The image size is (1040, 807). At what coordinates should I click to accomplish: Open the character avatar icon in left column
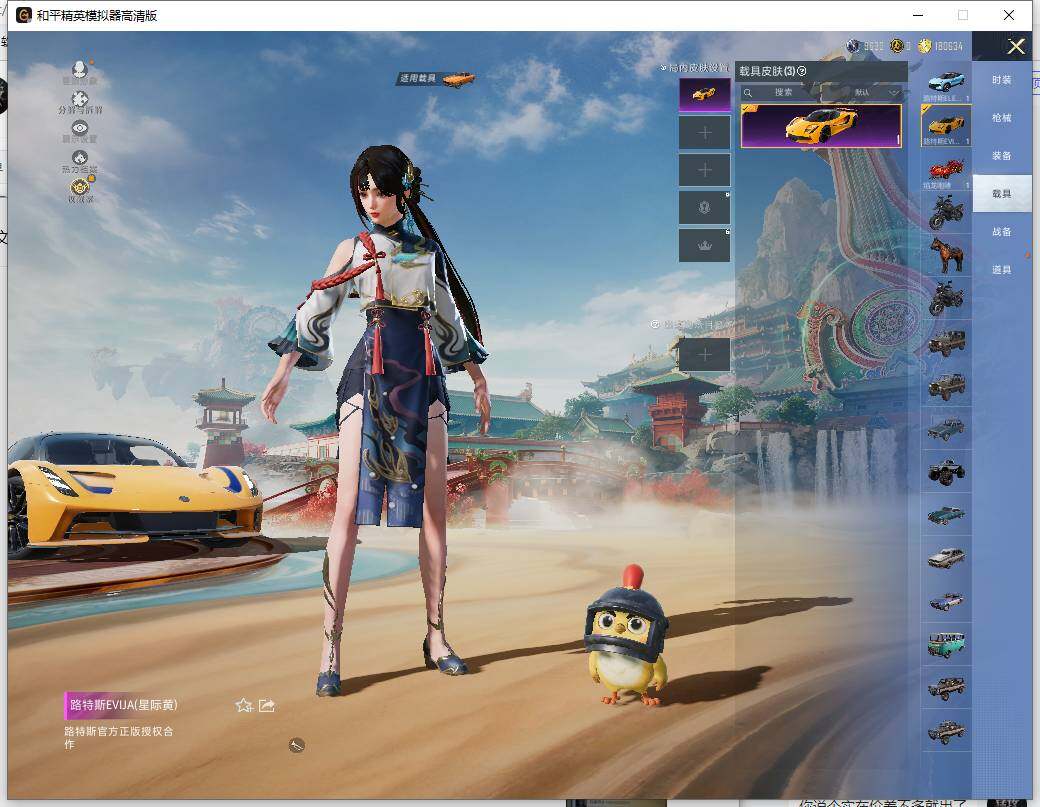80,69
